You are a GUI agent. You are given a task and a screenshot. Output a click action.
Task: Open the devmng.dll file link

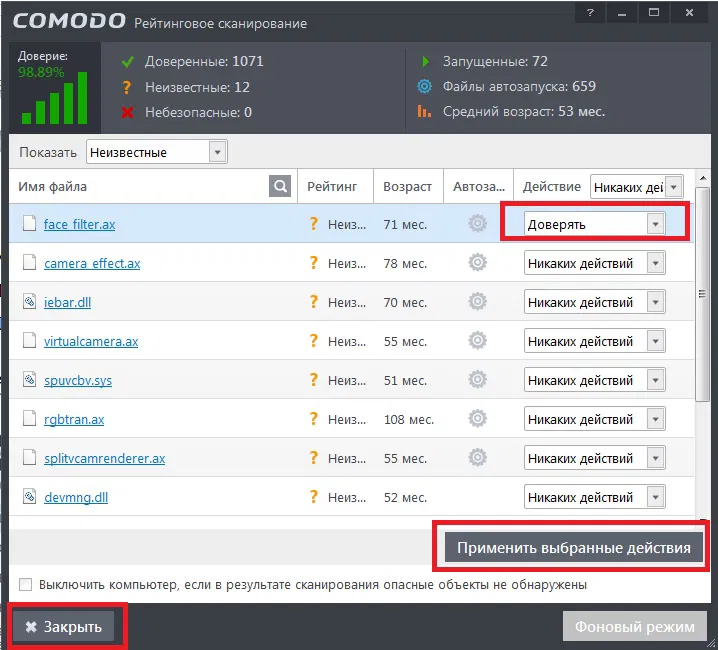point(76,497)
